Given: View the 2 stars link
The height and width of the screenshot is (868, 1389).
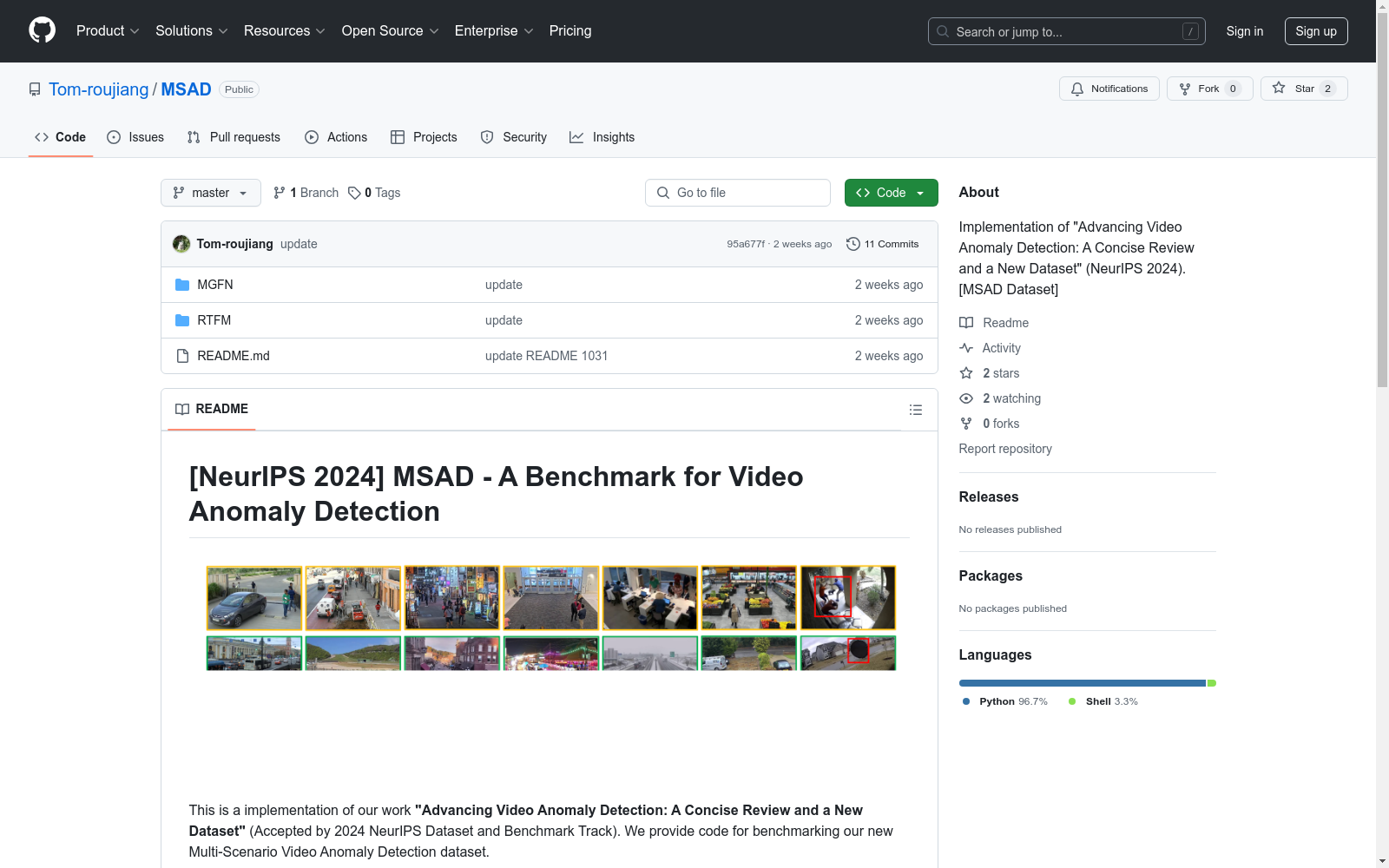Looking at the screenshot, I should 990,373.
